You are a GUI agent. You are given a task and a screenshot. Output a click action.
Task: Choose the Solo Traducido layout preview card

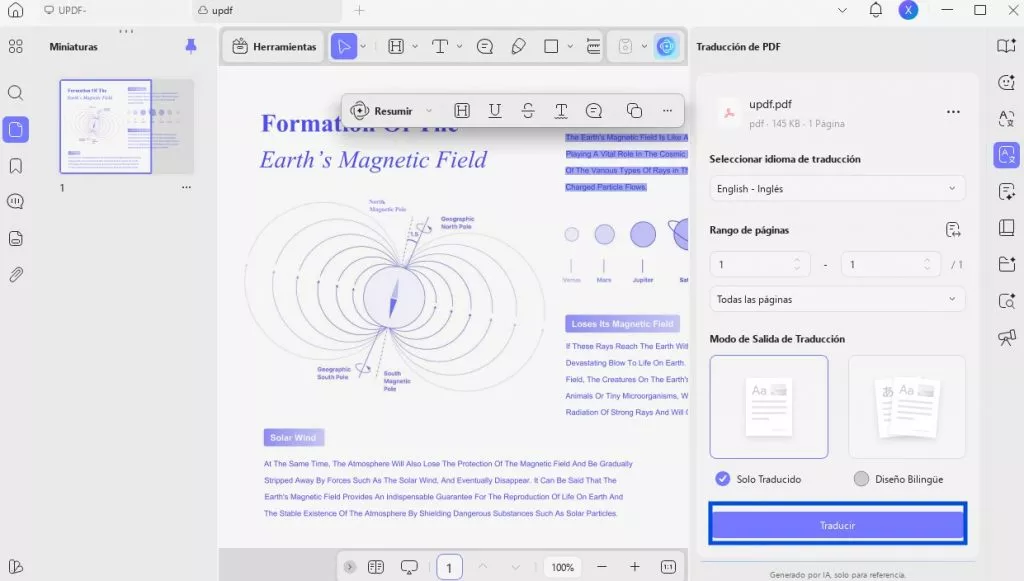pos(769,407)
